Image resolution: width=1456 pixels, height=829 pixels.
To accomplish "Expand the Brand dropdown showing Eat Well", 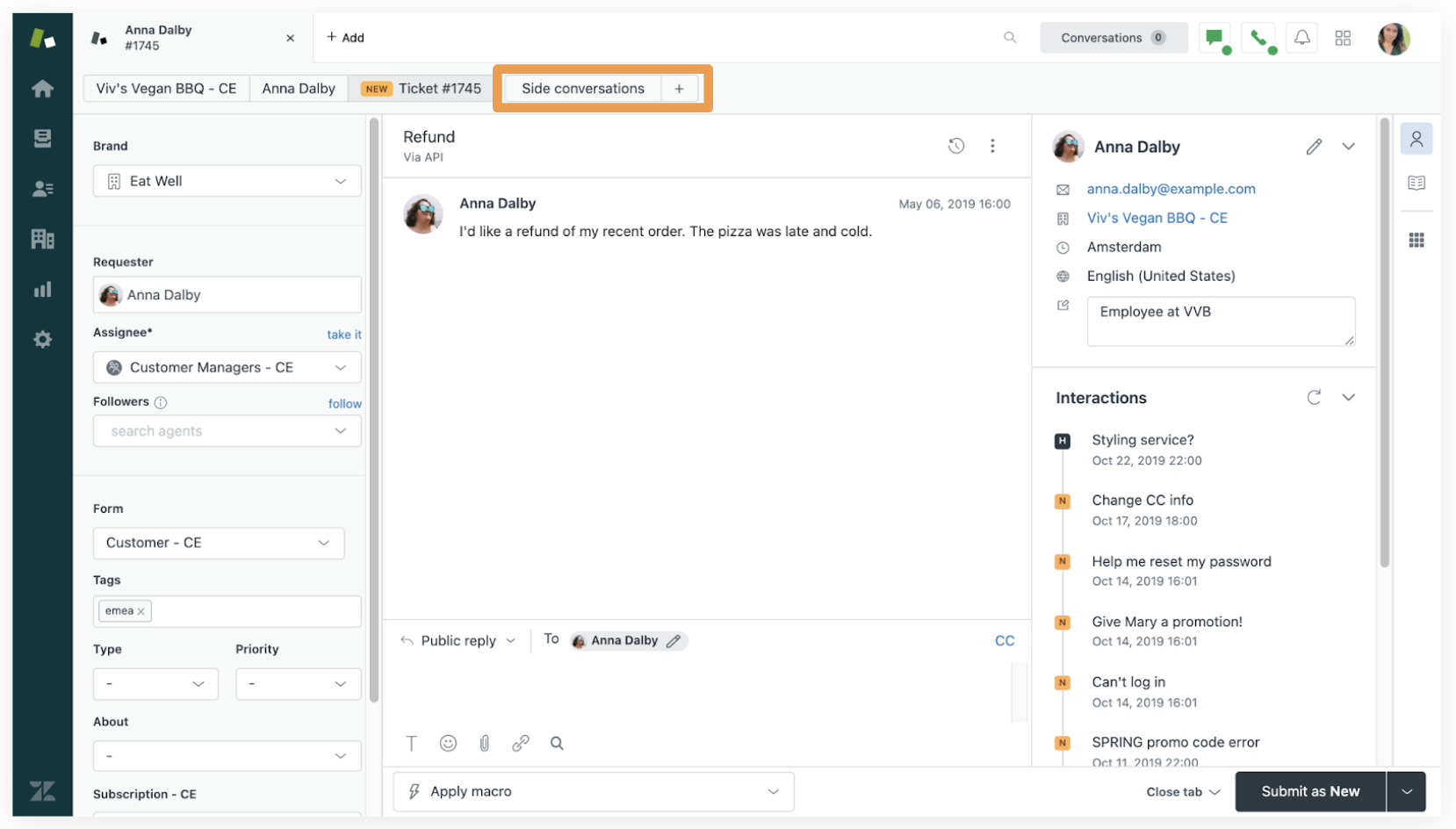I will pos(227,181).
